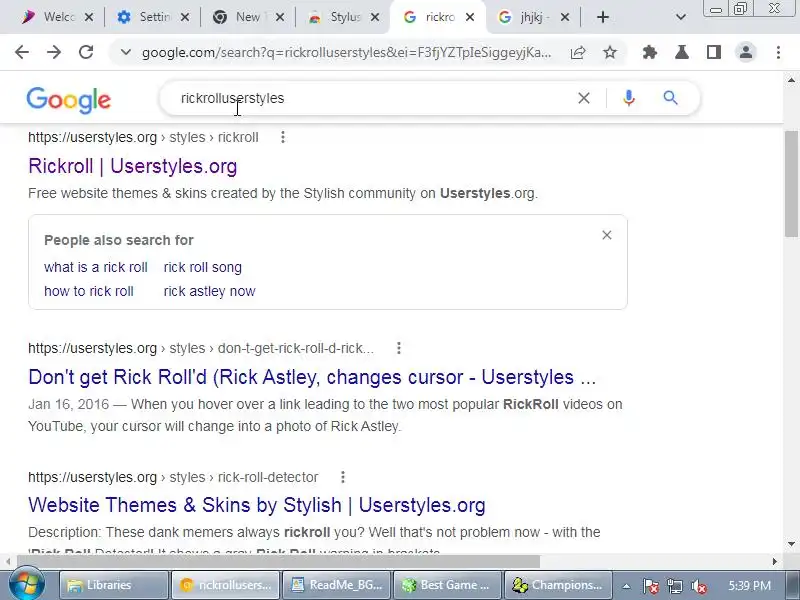Click the scroll up arrow
800x600 pixels.
pos(791,80)
